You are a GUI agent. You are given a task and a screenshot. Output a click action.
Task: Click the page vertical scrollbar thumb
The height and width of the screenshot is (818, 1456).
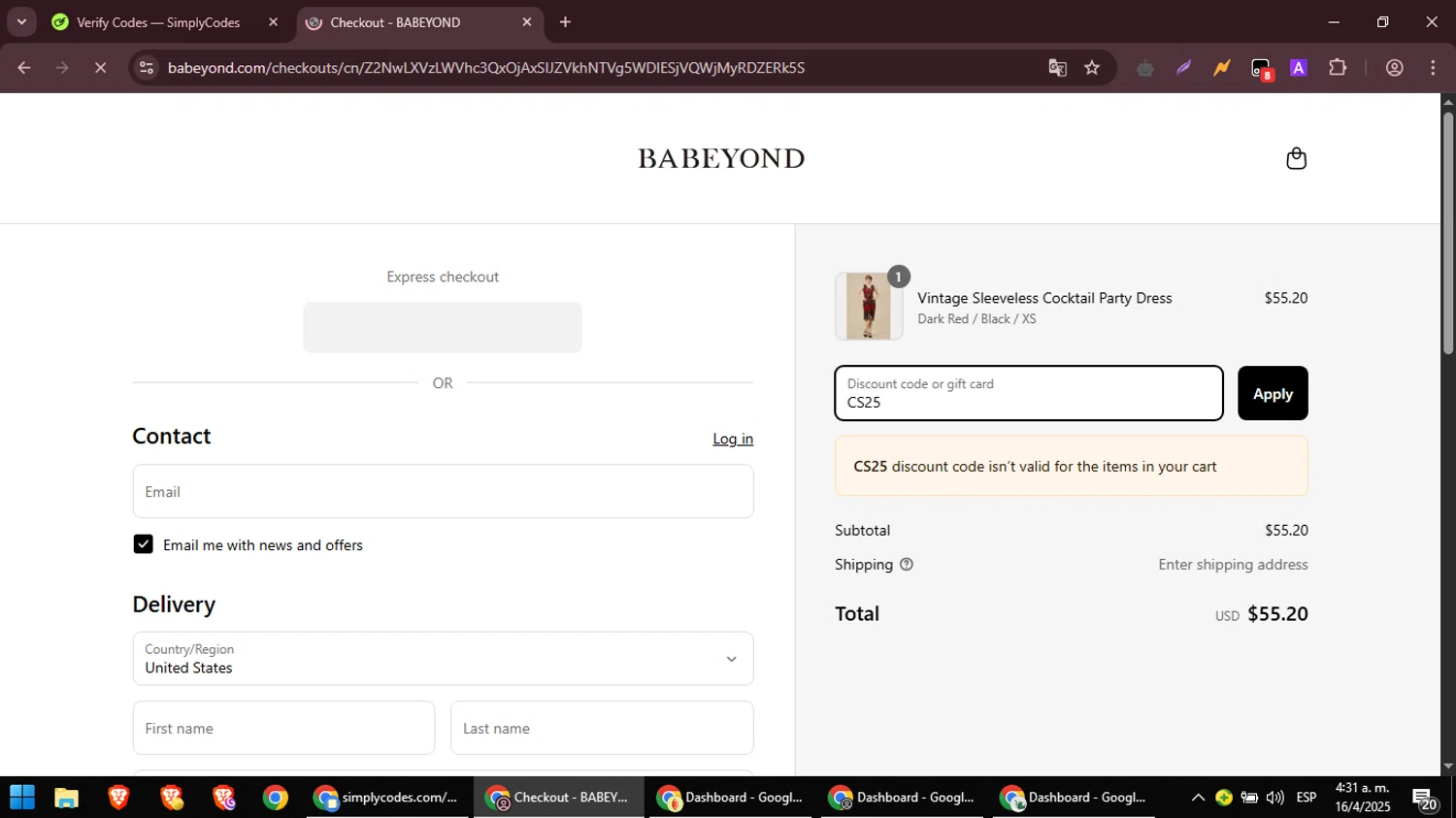click(1447, 233)
